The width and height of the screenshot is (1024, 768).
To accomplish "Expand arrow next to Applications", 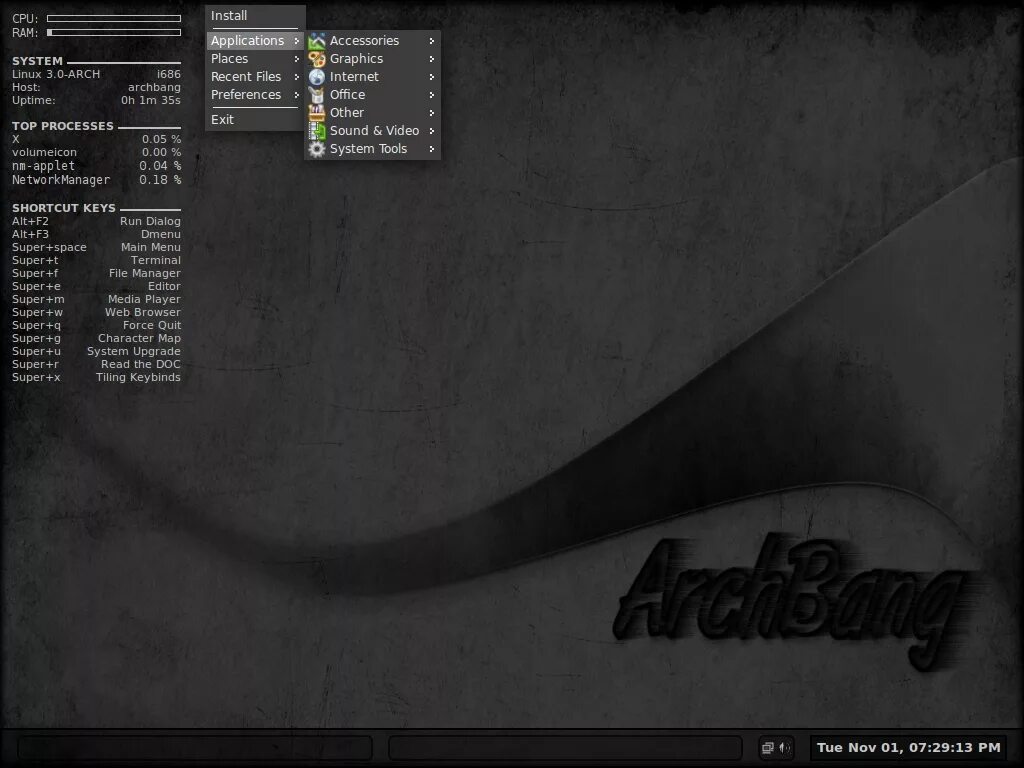I will point(296,40).
